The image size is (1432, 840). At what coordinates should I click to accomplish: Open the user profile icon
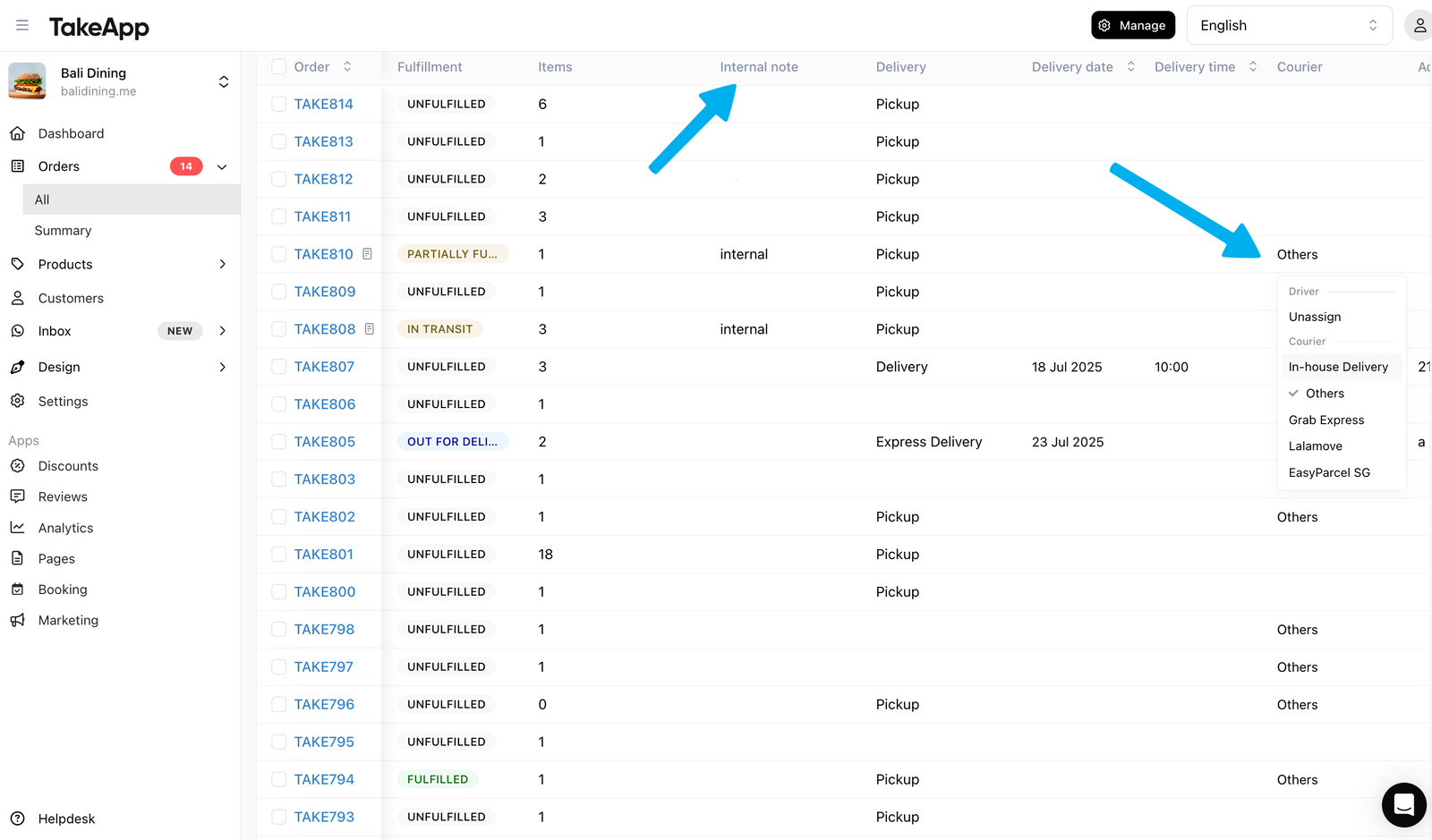pyautogui.click(x=1419, y=26)
